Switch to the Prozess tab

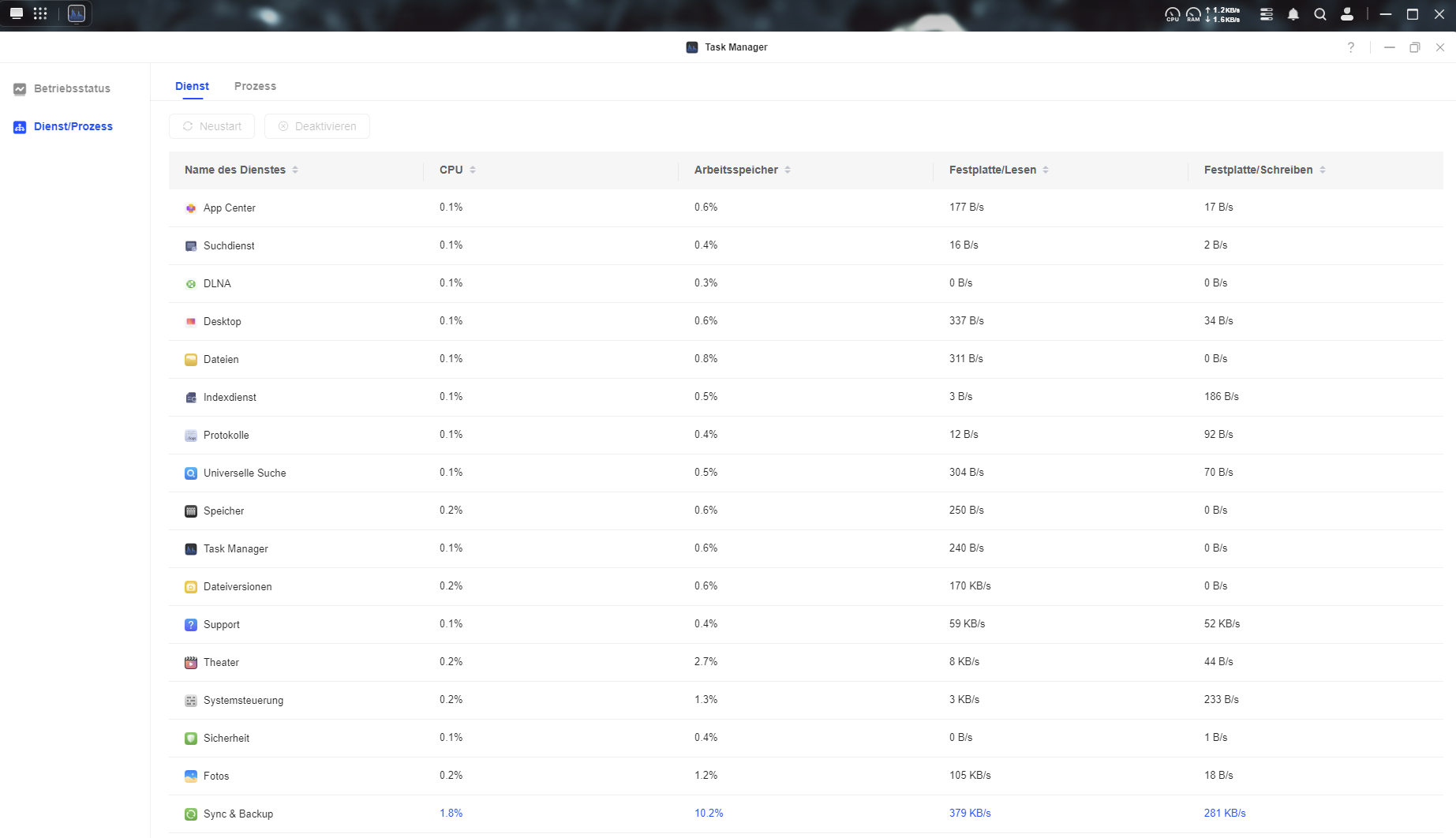pyautogui.click(x=255, y=86)
